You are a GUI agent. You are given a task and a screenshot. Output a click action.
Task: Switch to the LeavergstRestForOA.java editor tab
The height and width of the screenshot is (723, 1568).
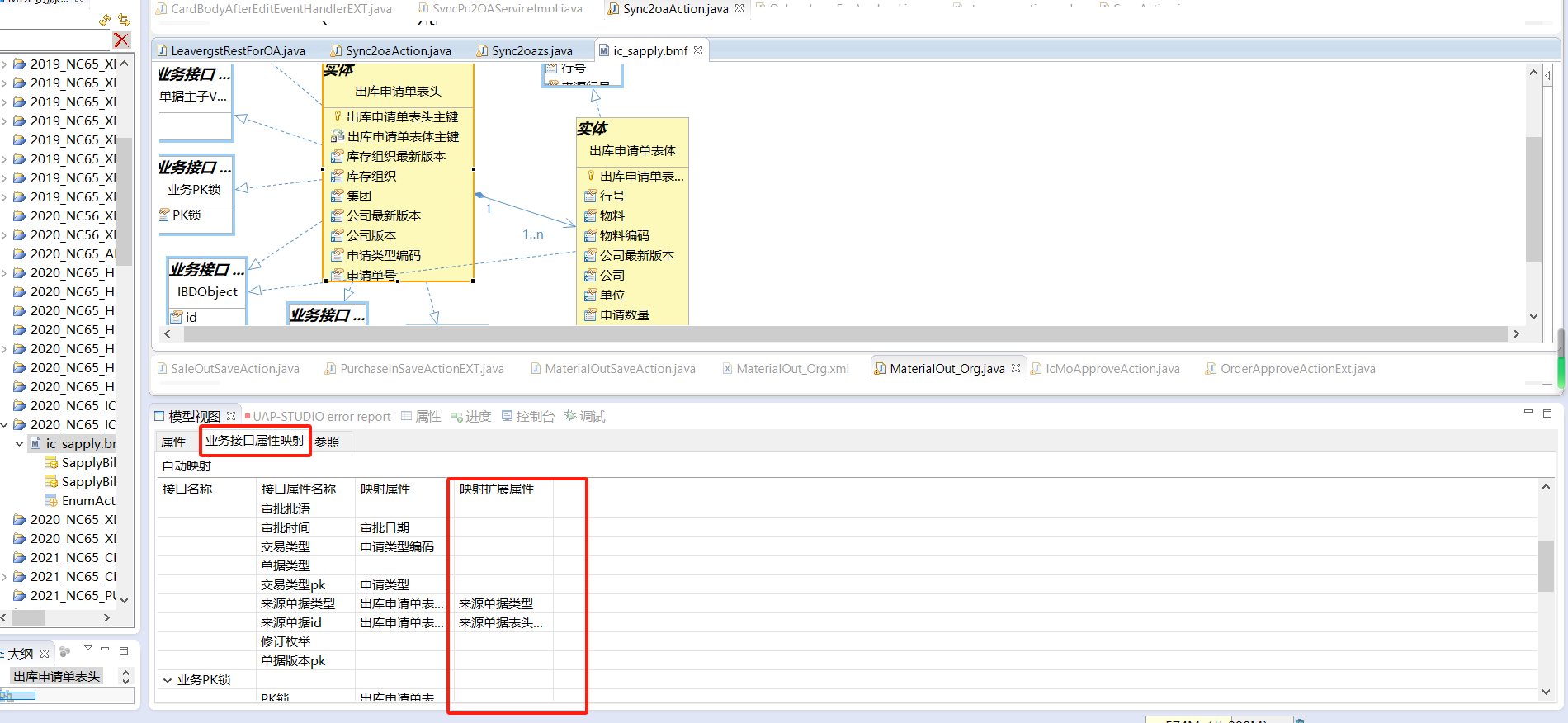point(230,50)
